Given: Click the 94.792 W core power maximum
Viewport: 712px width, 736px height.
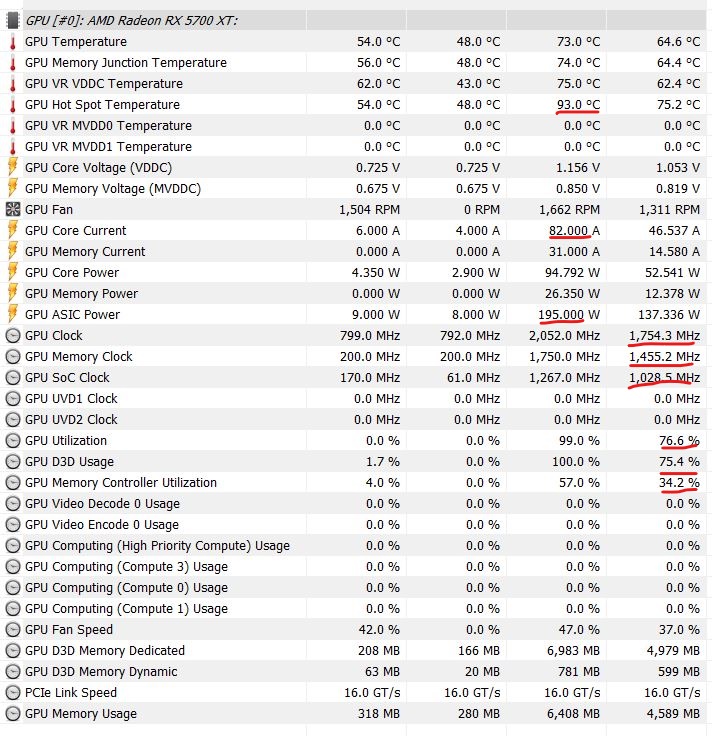Looking at the screenshot, I should point(573,273).
